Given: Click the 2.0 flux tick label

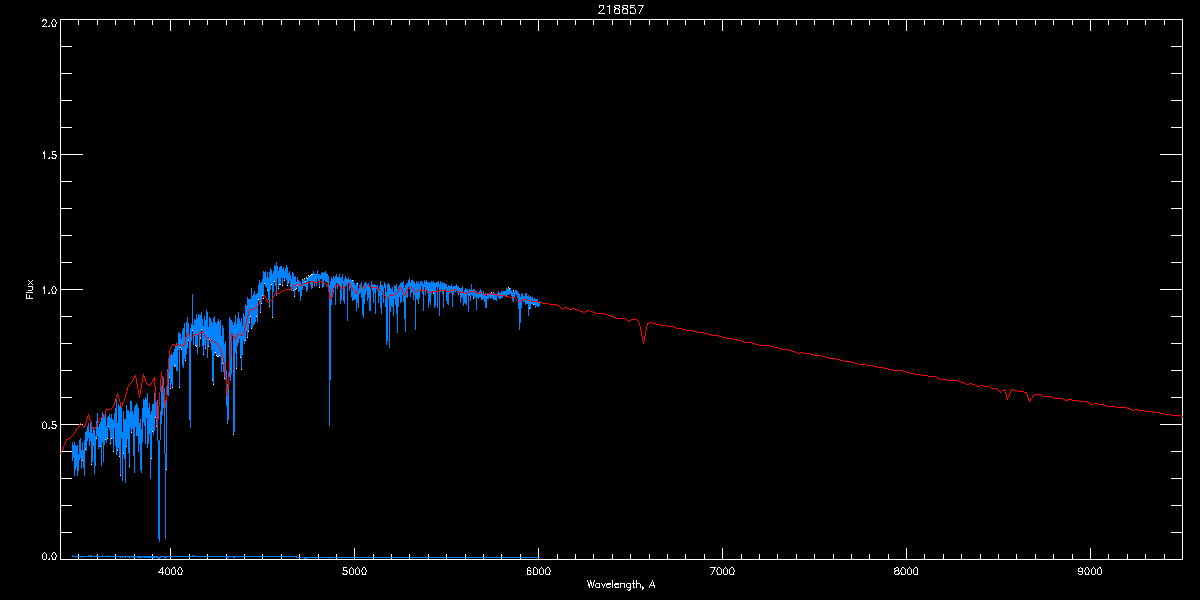Looking at the screenshot, I should tap(47, 22).
